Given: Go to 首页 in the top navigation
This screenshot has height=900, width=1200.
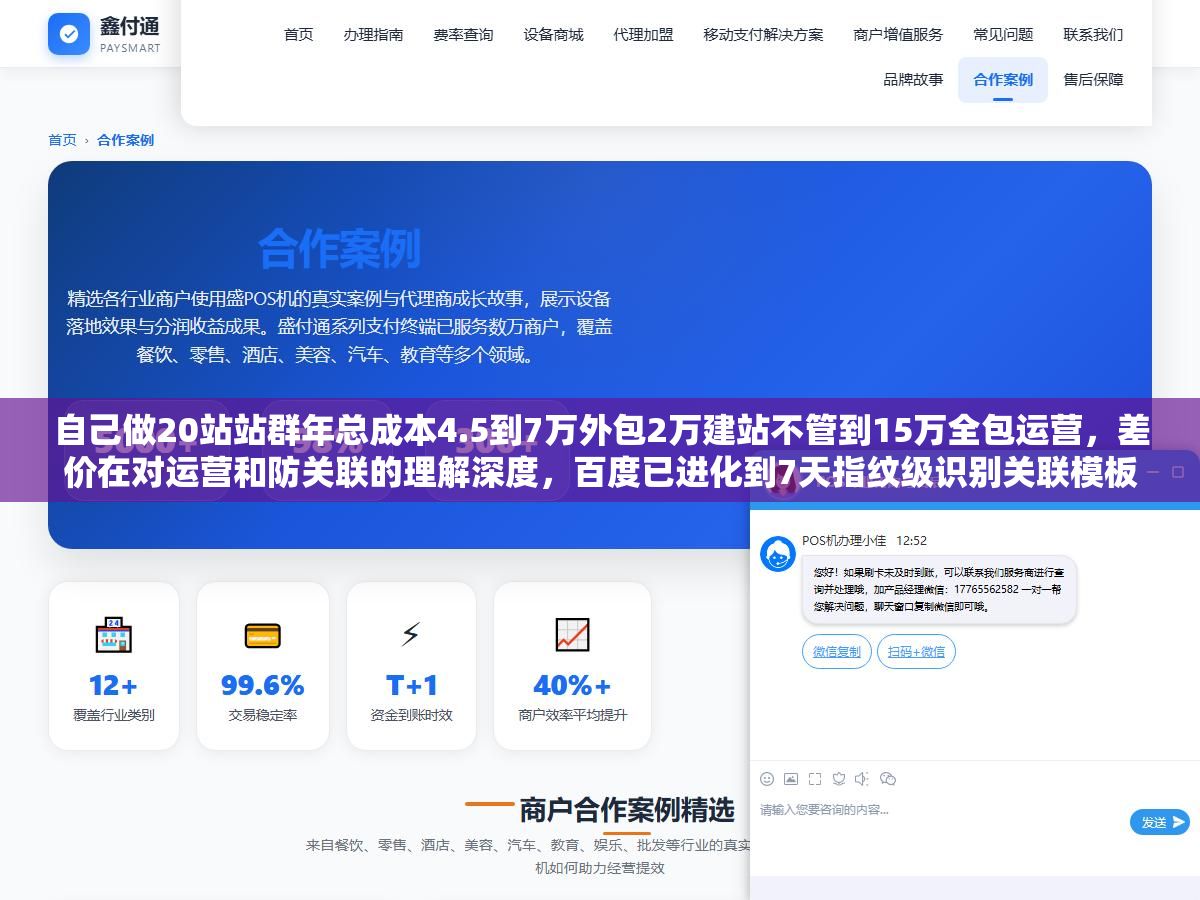Looking at the screenshot, I should (x=298, y=34).
